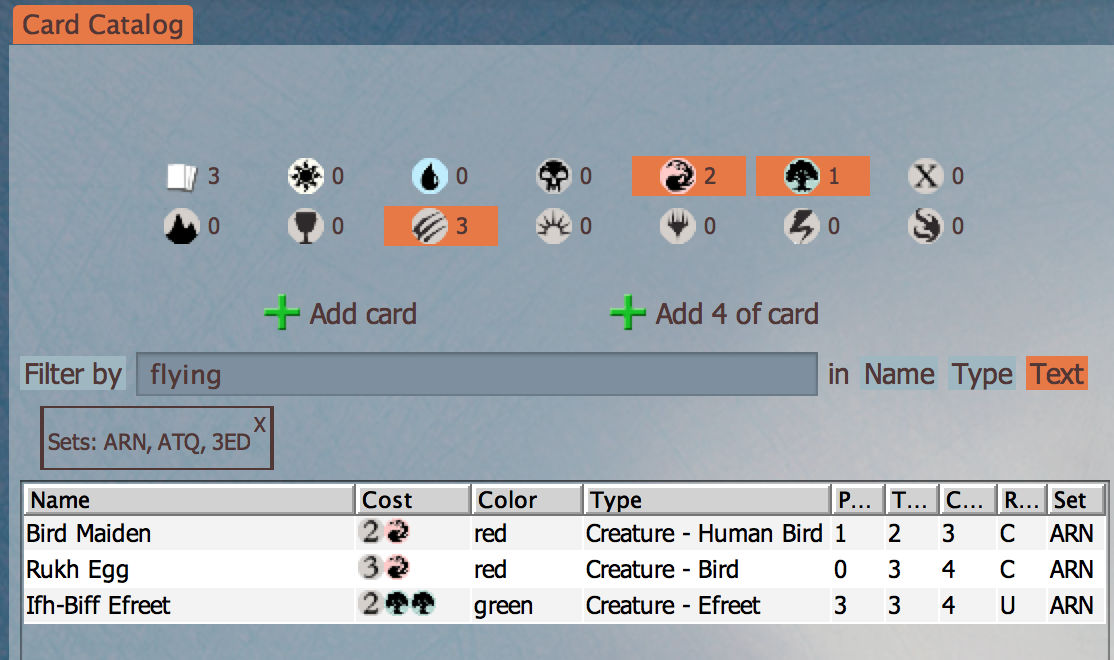Click the Add 4 of card button
This screenshot has width=1114, height=660.
pos(715,314)
